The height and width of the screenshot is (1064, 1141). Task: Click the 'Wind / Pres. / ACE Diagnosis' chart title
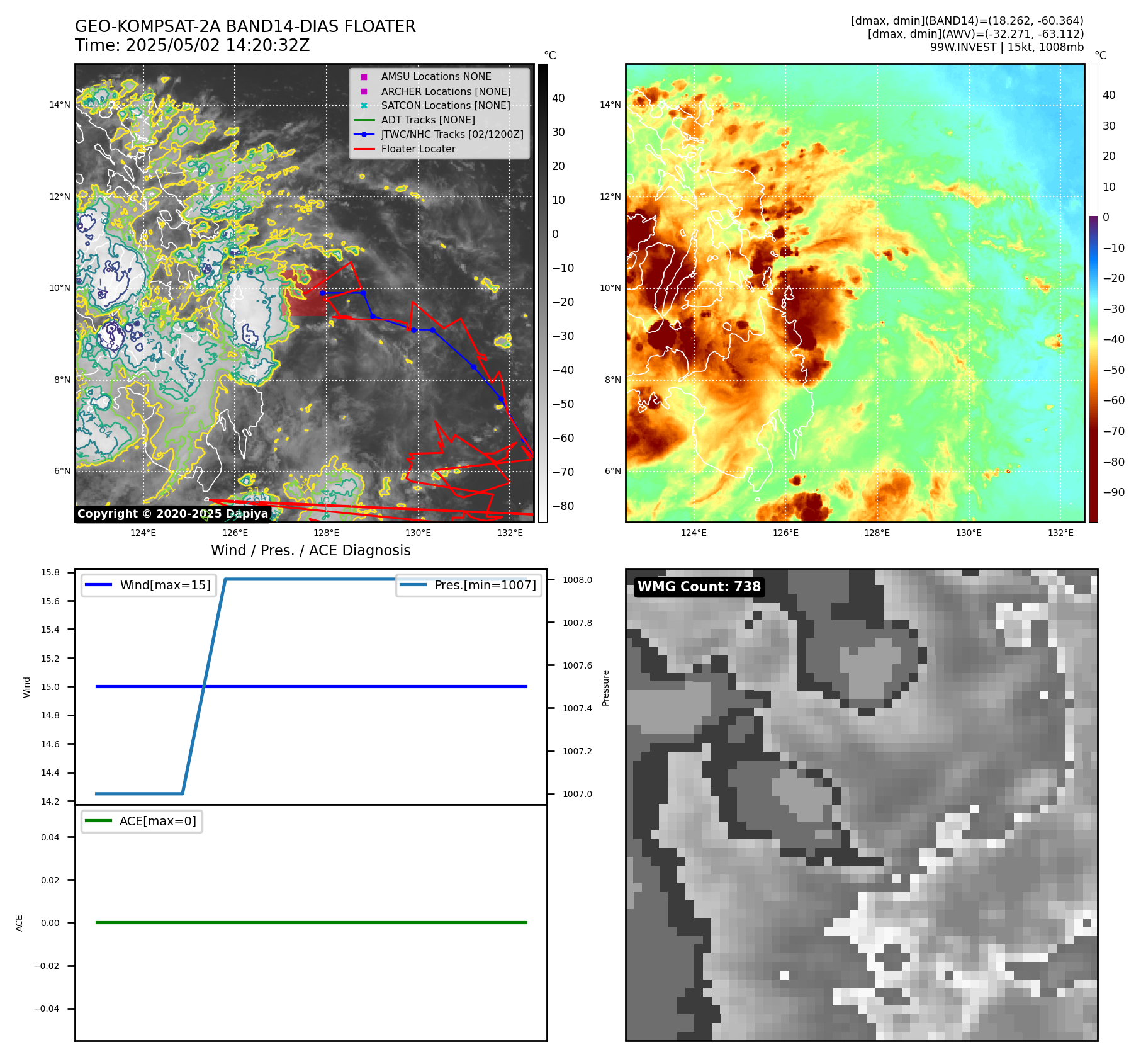311,550
